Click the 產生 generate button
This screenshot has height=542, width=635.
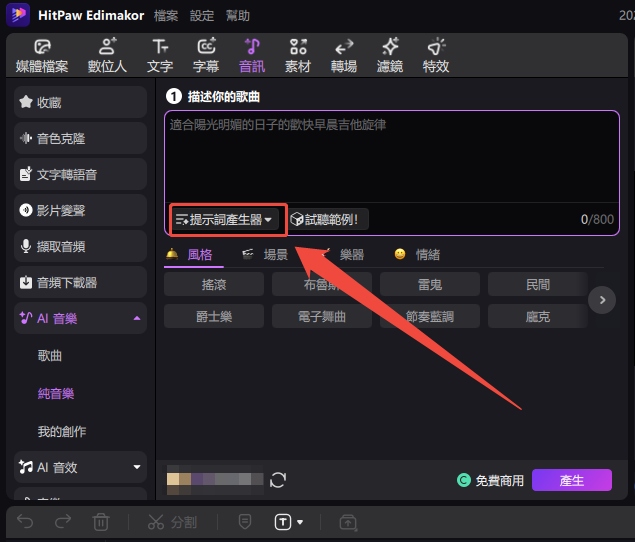click(572, 480)
